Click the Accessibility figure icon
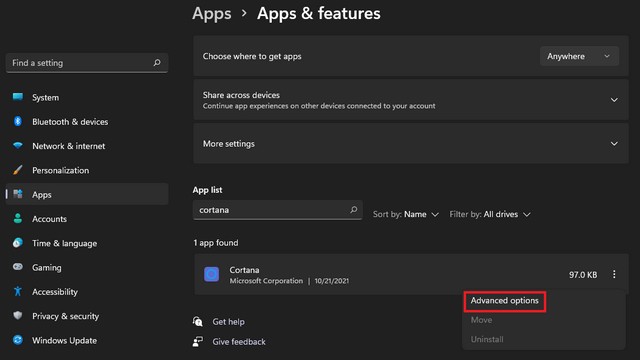640x360 pixels. 18,291
